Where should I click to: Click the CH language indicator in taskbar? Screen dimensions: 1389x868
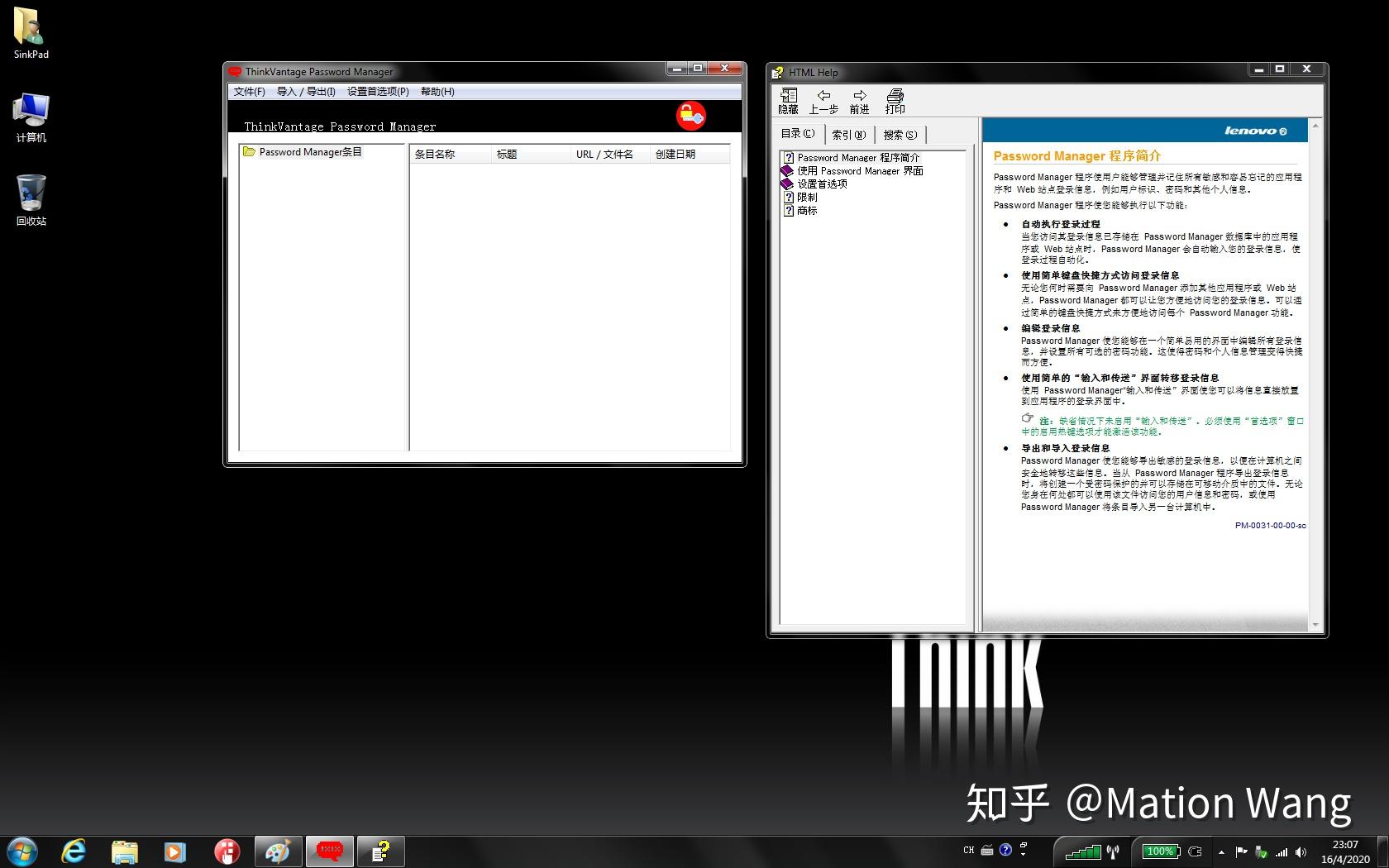[x=967, y=851]
